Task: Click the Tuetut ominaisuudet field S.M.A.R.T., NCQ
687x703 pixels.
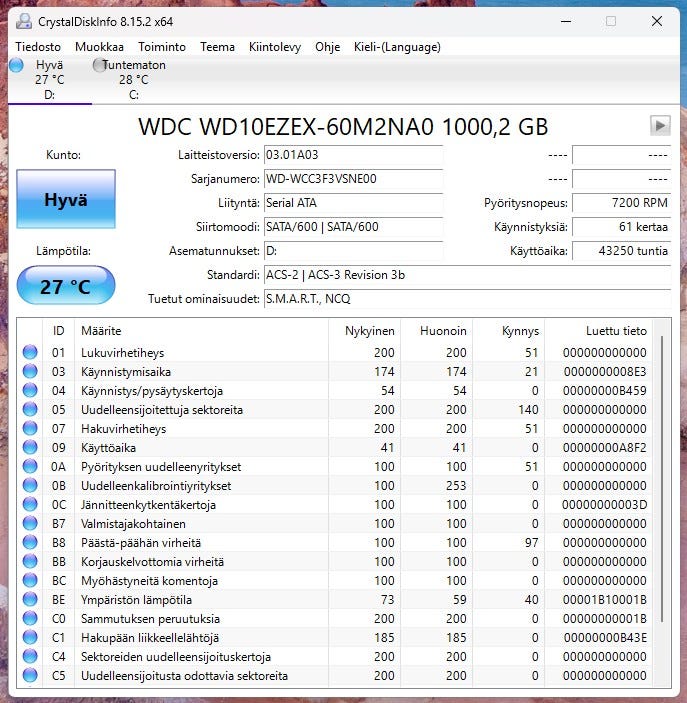Action: [x=467, y=299]
